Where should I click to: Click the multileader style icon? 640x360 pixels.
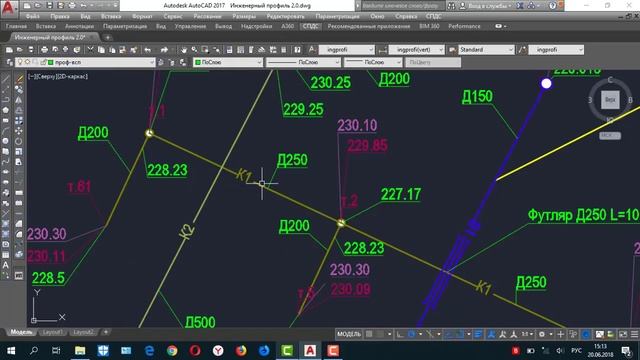tap(522, 50)
